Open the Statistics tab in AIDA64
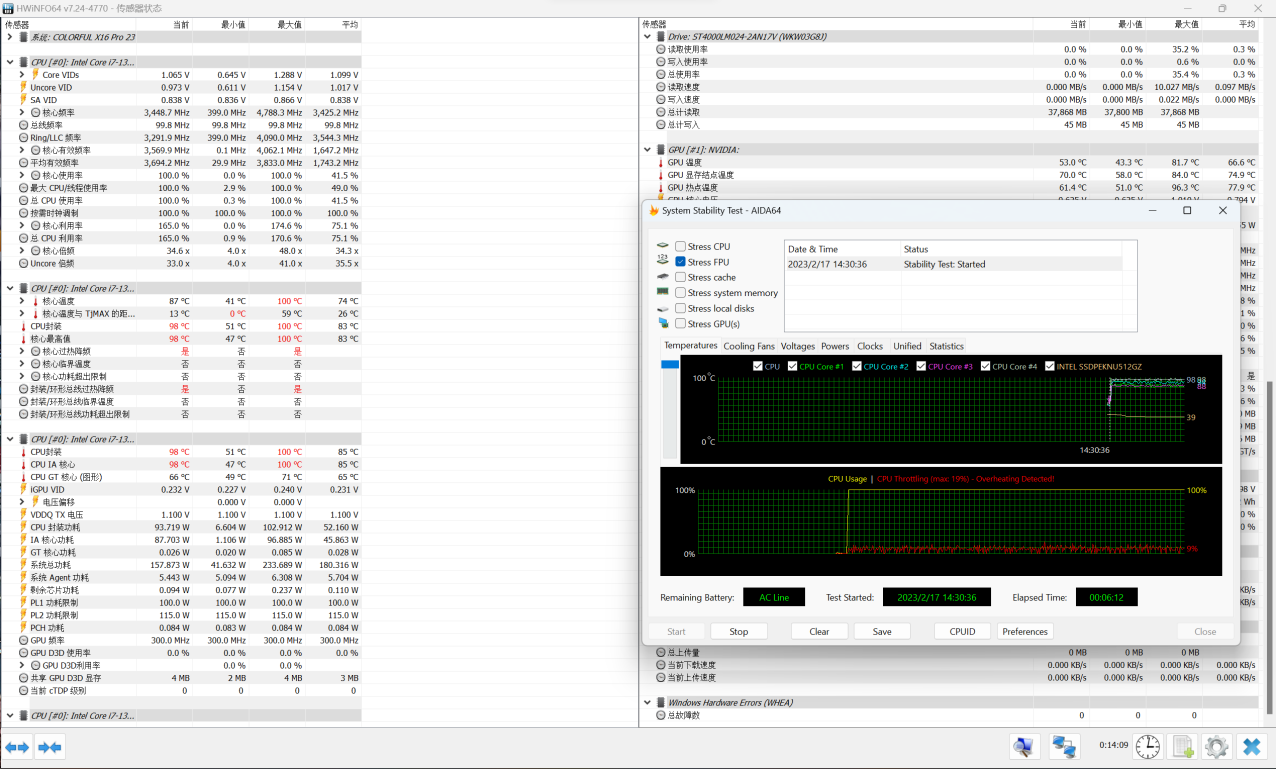This screenshot has height=769, width=1276. point(946,346)
